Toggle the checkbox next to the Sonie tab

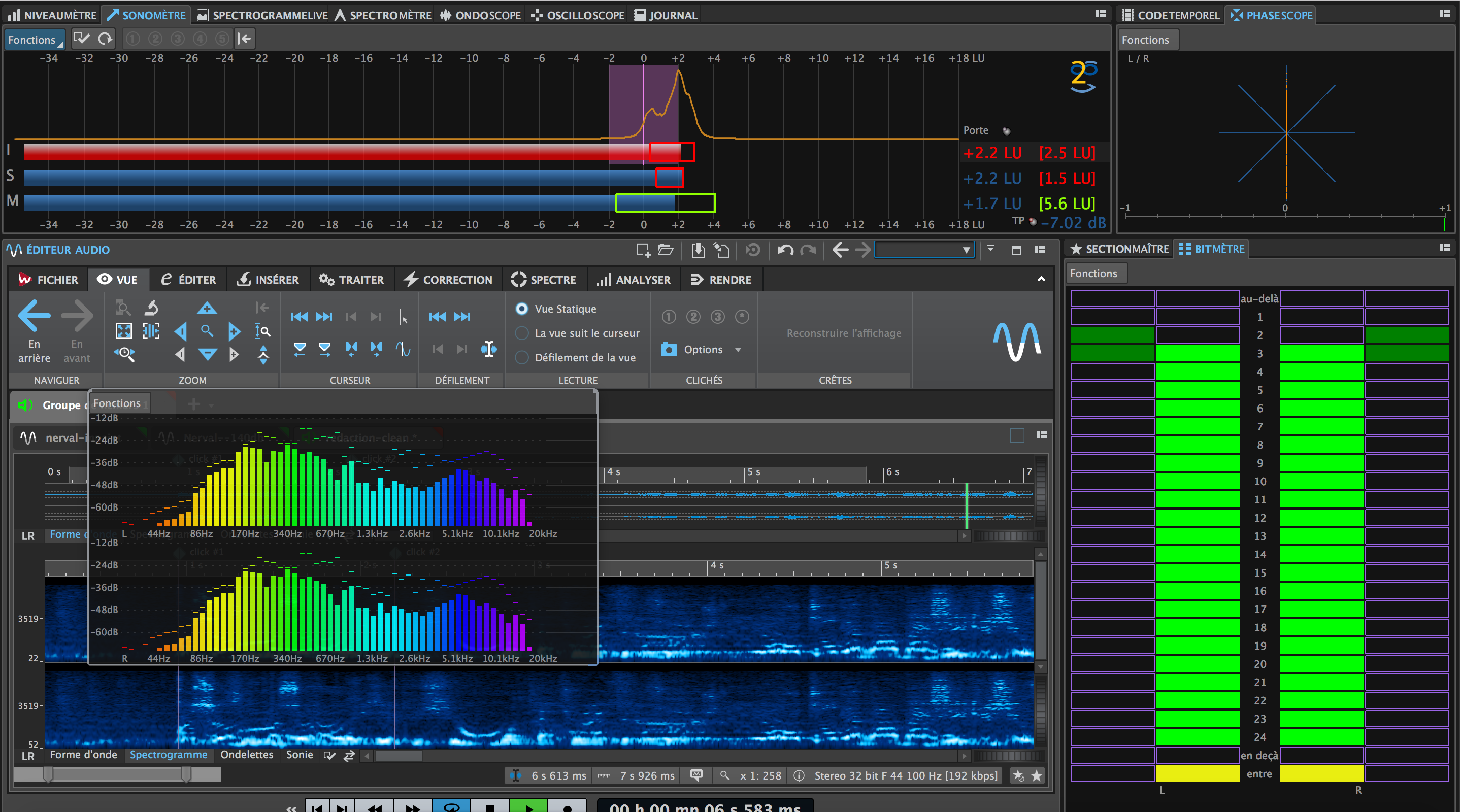(x=330, y=755)
